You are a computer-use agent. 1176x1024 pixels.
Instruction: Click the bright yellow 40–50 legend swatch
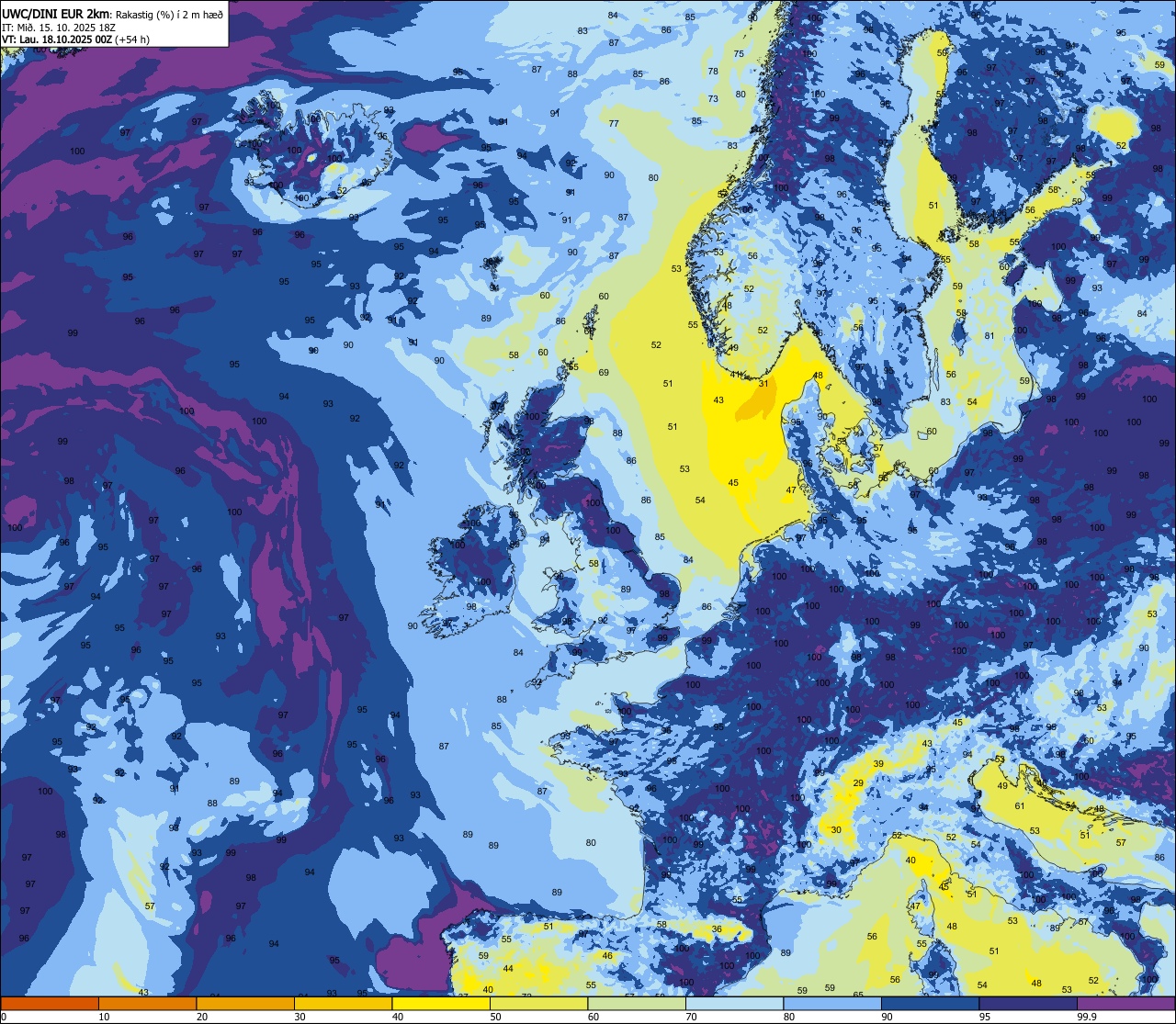coord(441,1003)
